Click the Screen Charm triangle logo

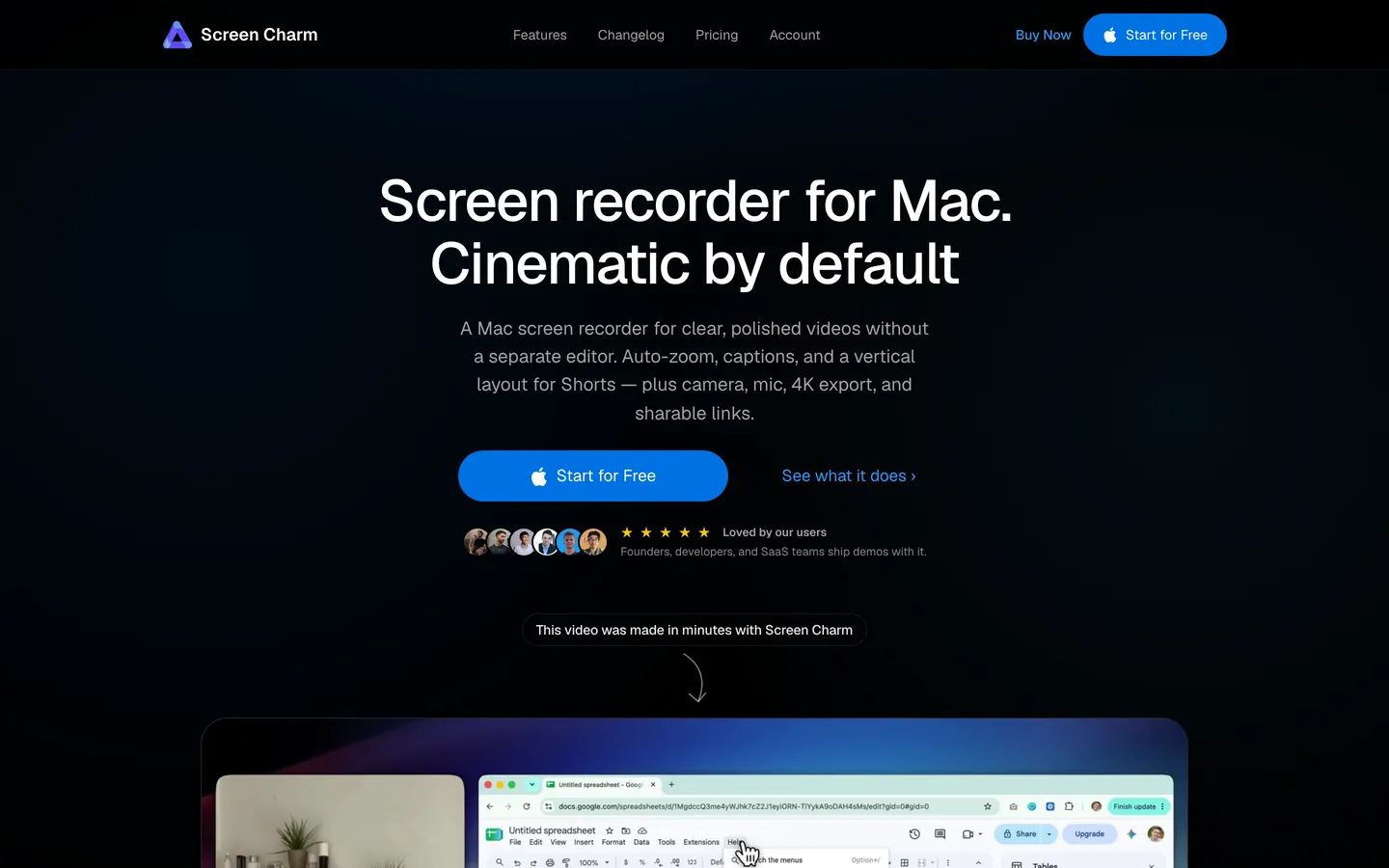point(177,35)
